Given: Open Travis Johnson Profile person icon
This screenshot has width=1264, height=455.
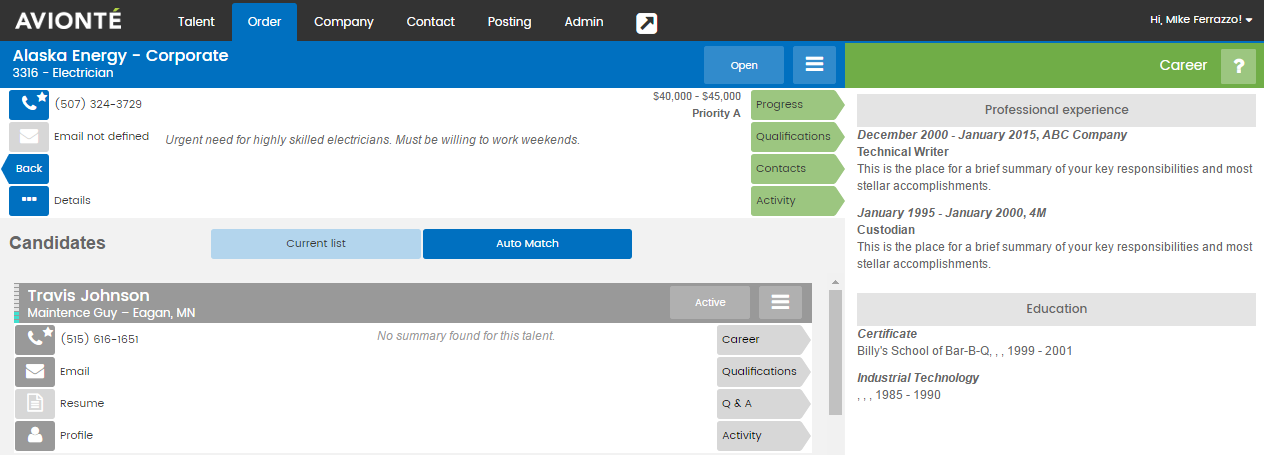Looking at the screenshot, I should point(35,435).
